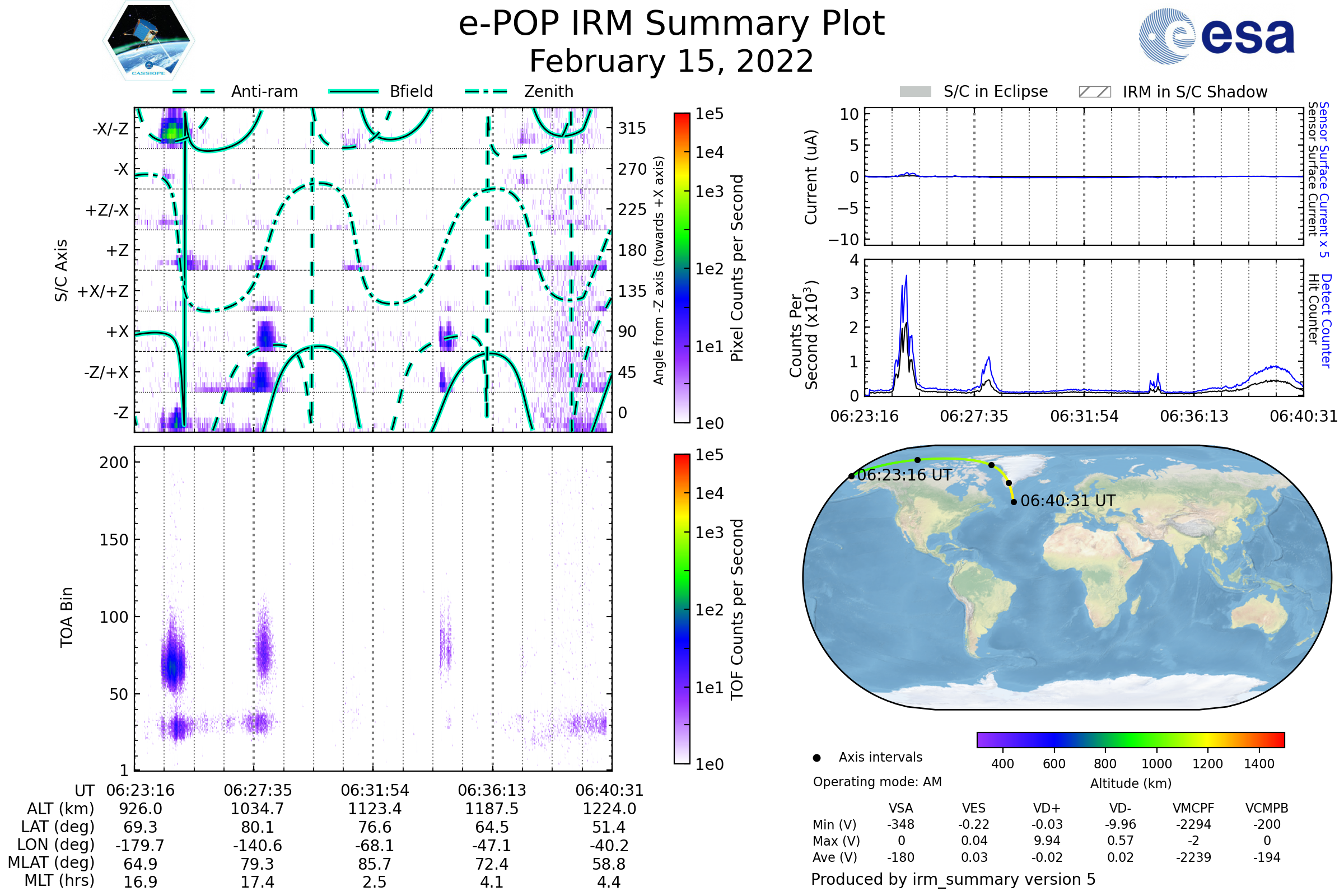Click the Zenith dash-dot legend line
This screenshot has width=1344, height=896.
click(x=486, y=91)
